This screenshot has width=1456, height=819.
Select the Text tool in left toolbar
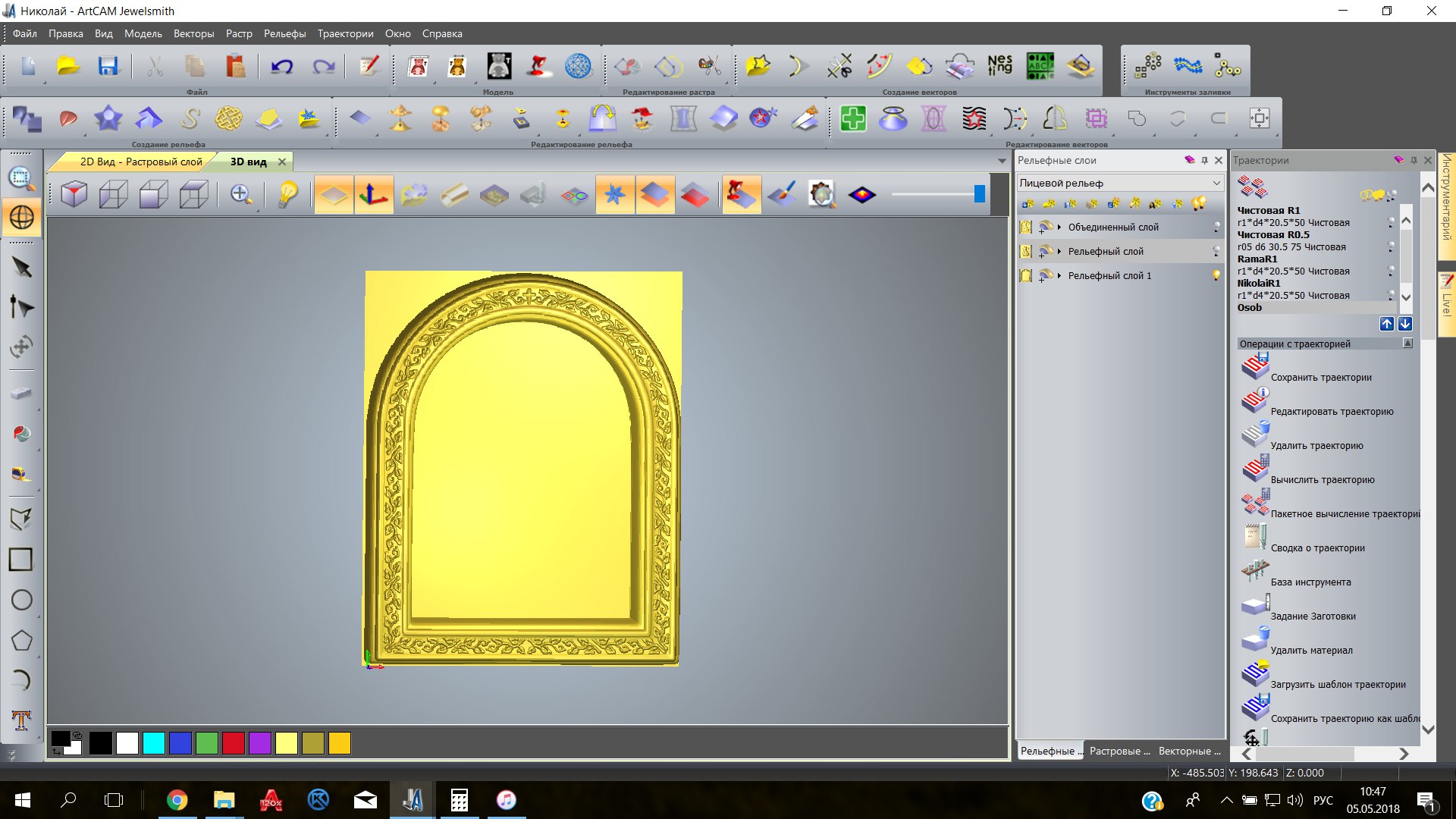coord(21,720)
